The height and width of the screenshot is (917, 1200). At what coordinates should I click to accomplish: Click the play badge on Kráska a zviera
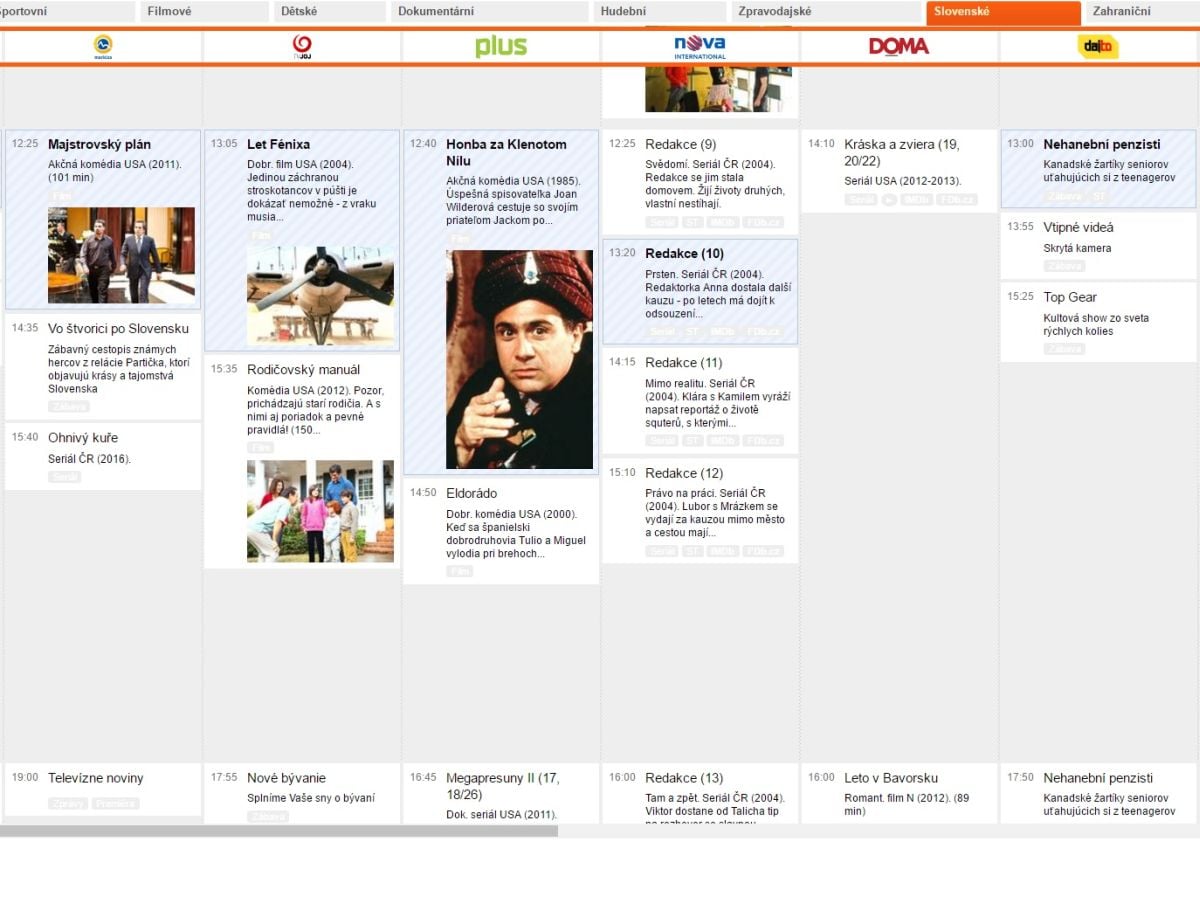click(888, 198)
